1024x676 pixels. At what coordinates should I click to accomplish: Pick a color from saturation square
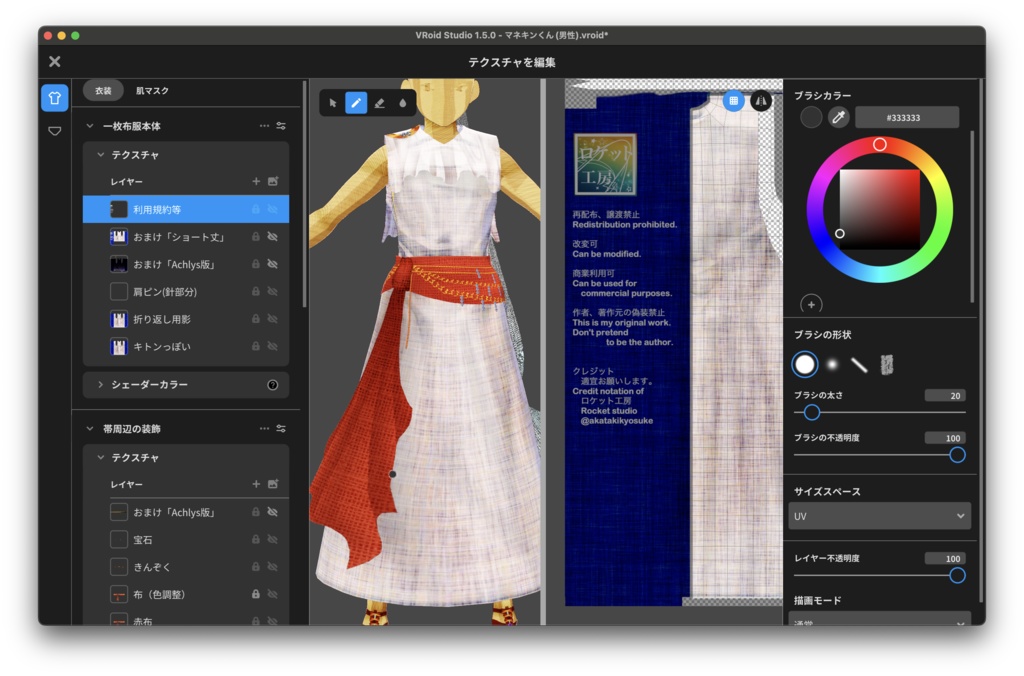click(x=880, y=210)
